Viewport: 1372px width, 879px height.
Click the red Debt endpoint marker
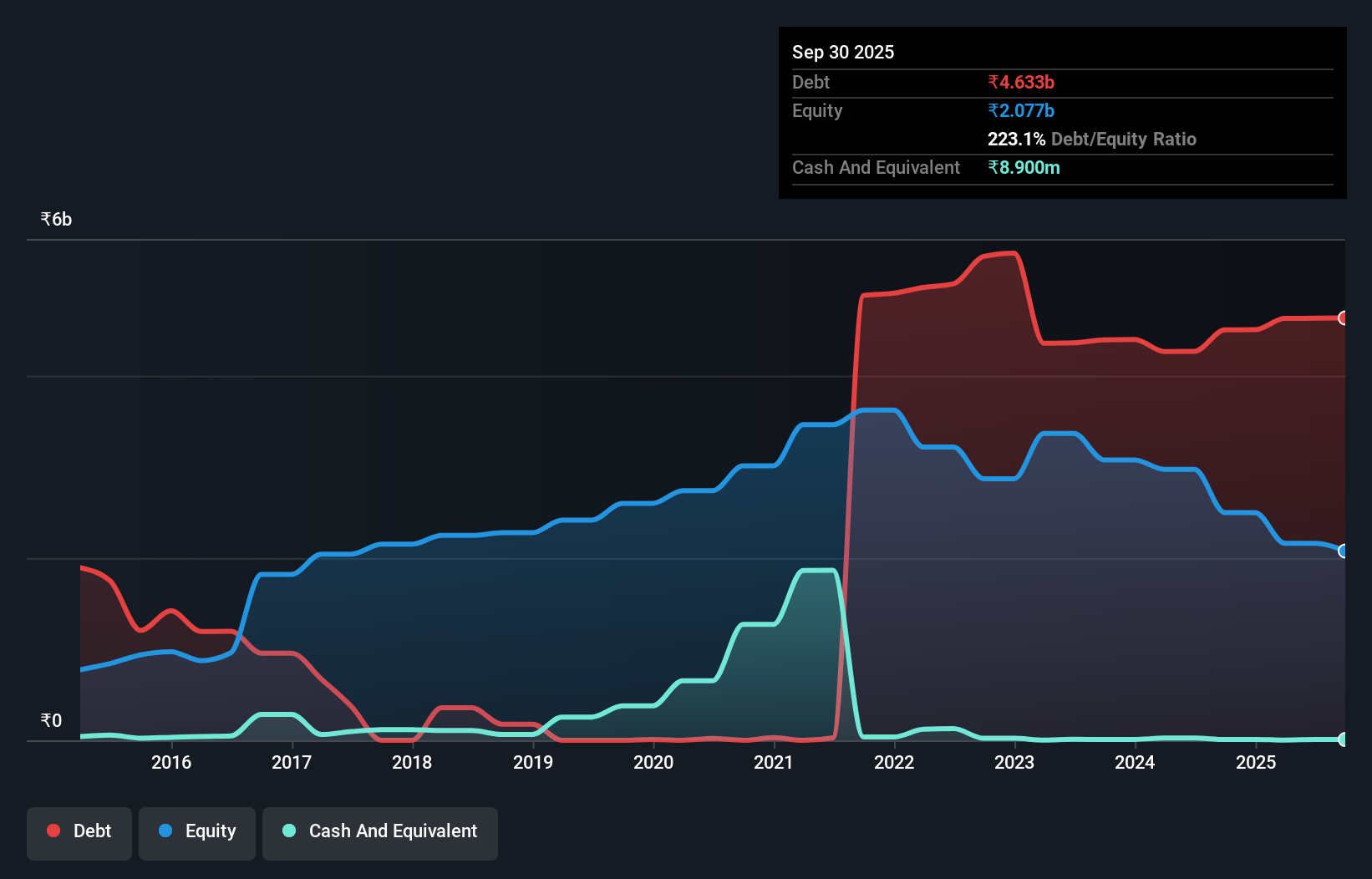[x=1344, y=318]
